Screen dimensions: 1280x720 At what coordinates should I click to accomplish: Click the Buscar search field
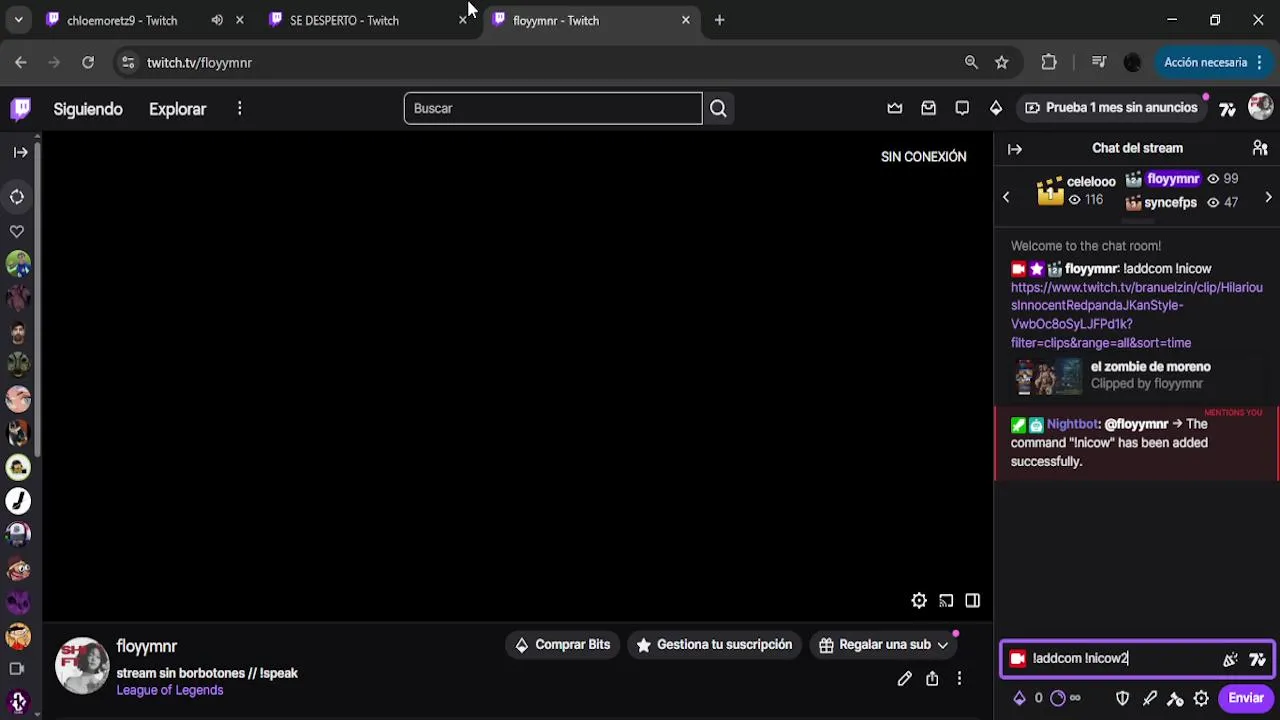553,108
